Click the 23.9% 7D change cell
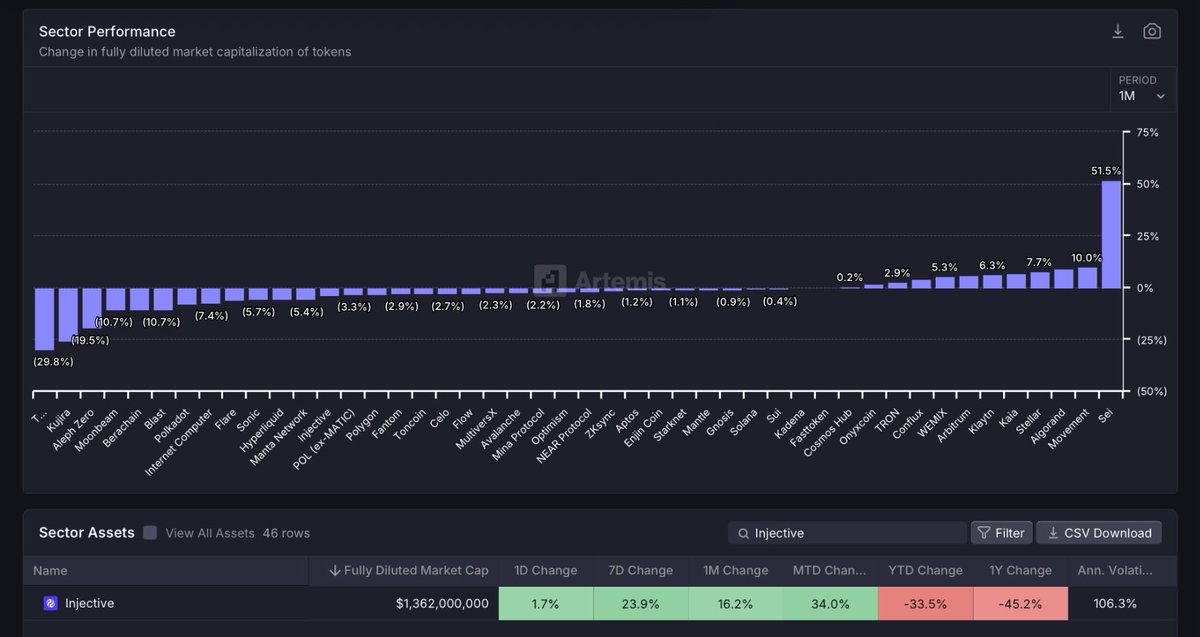Screen dimensions: 1200x637 click(640, 604)
